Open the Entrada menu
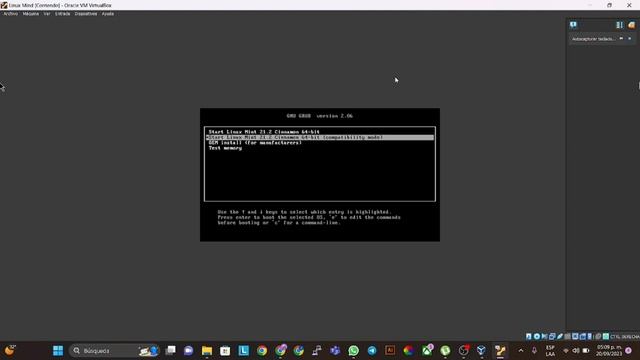 pyautogui.click(x=62, y=14)
